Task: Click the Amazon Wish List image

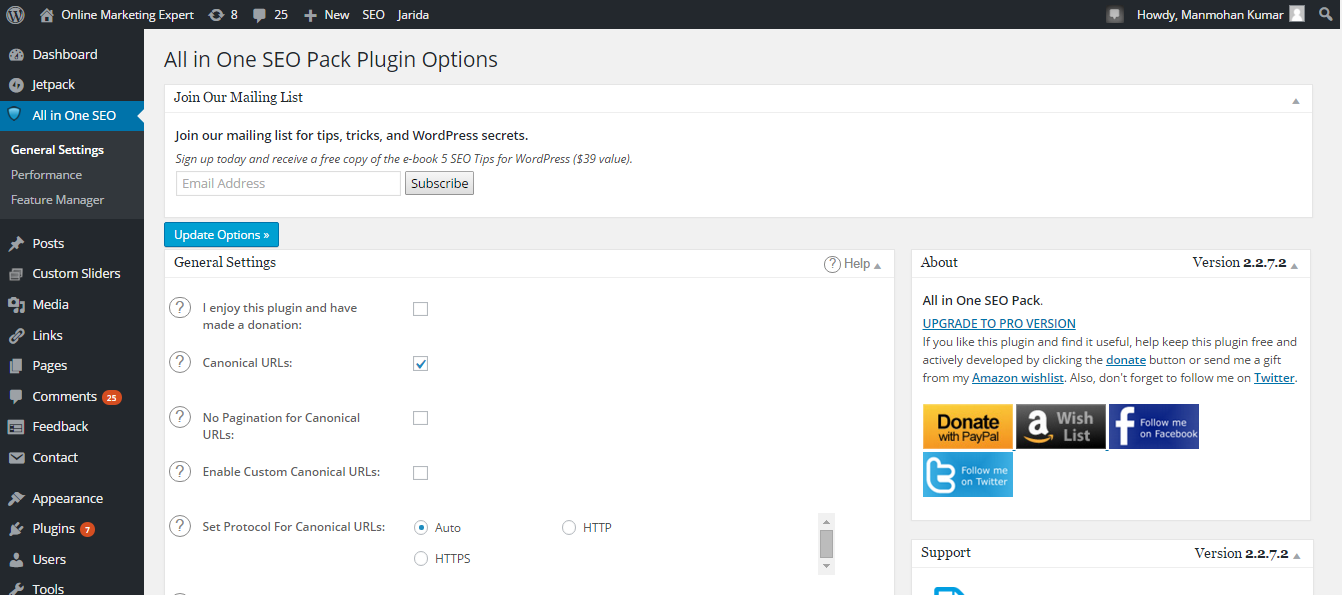Action: coord(1061,427)
